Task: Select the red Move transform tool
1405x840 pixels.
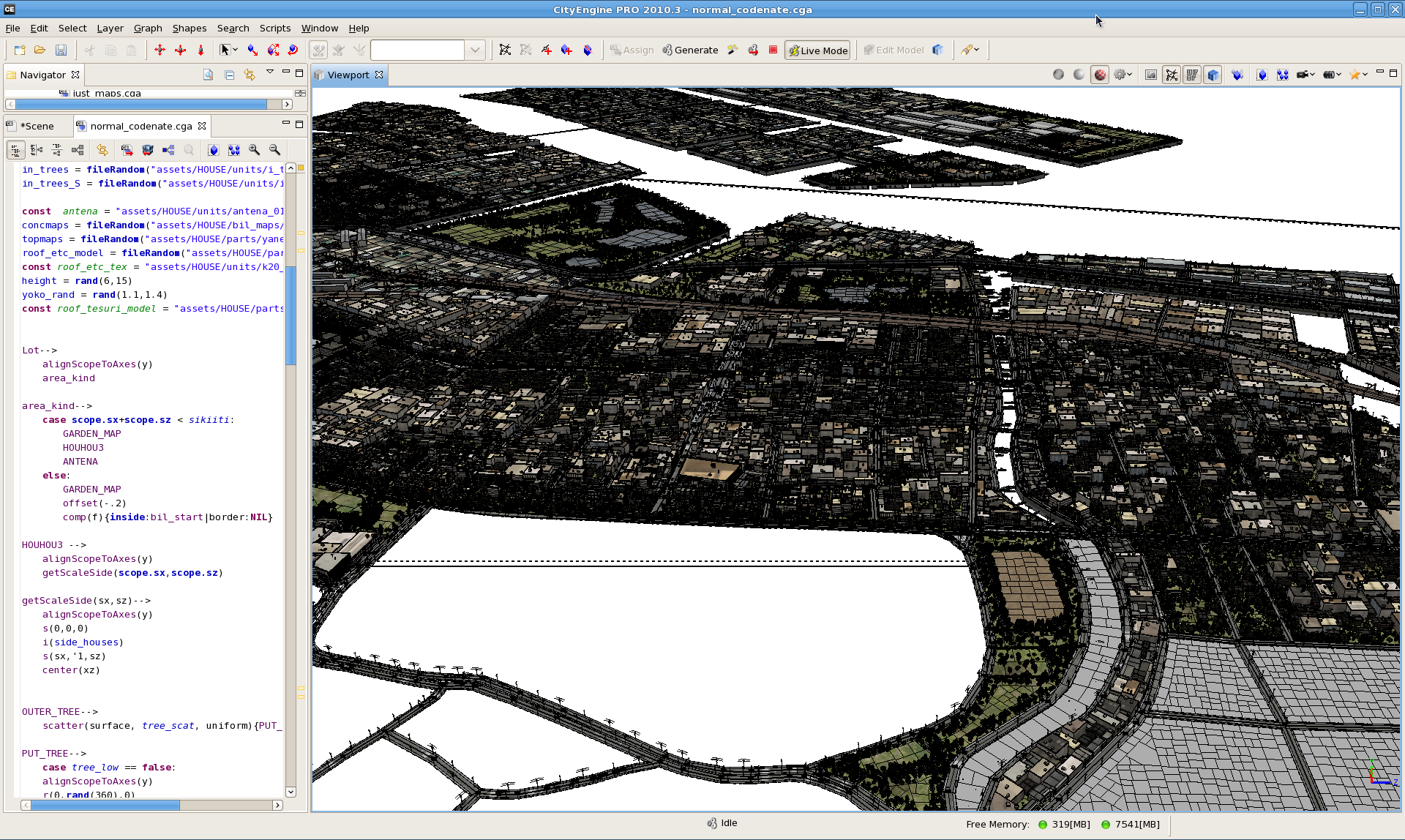Action: point(160,50)
